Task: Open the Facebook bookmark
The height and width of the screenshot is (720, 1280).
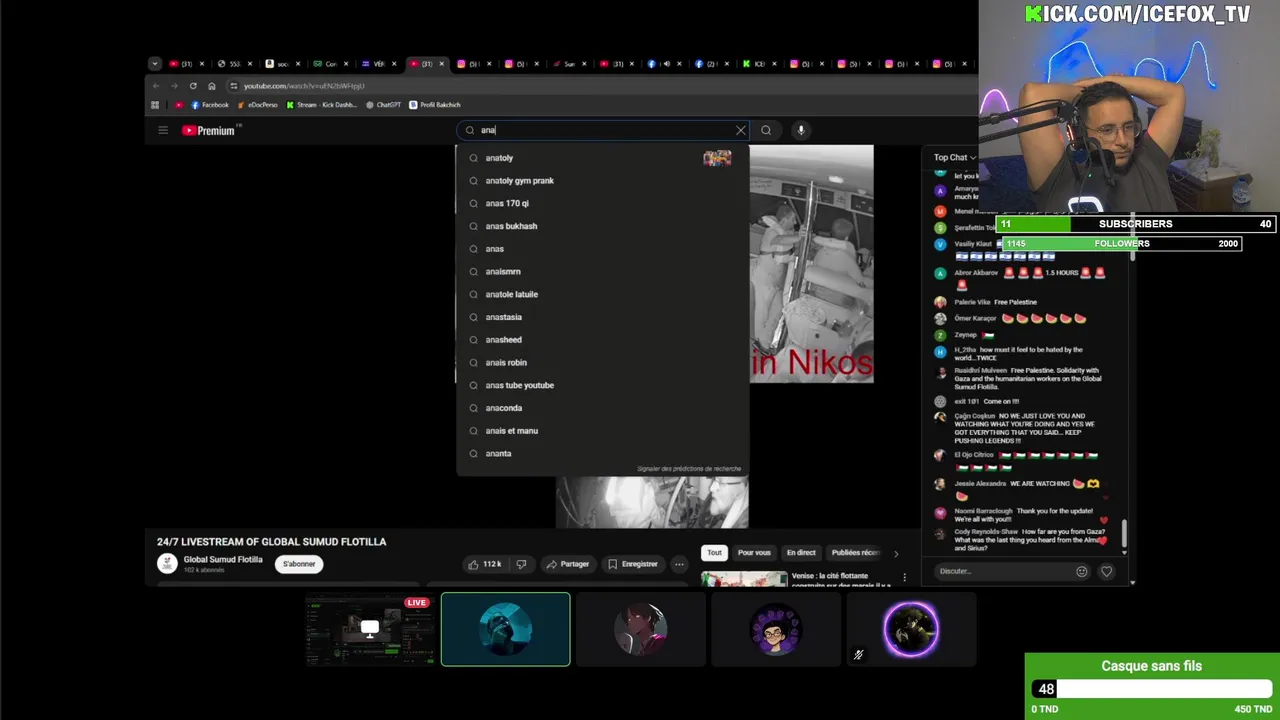Action: (x=210, y=105)
